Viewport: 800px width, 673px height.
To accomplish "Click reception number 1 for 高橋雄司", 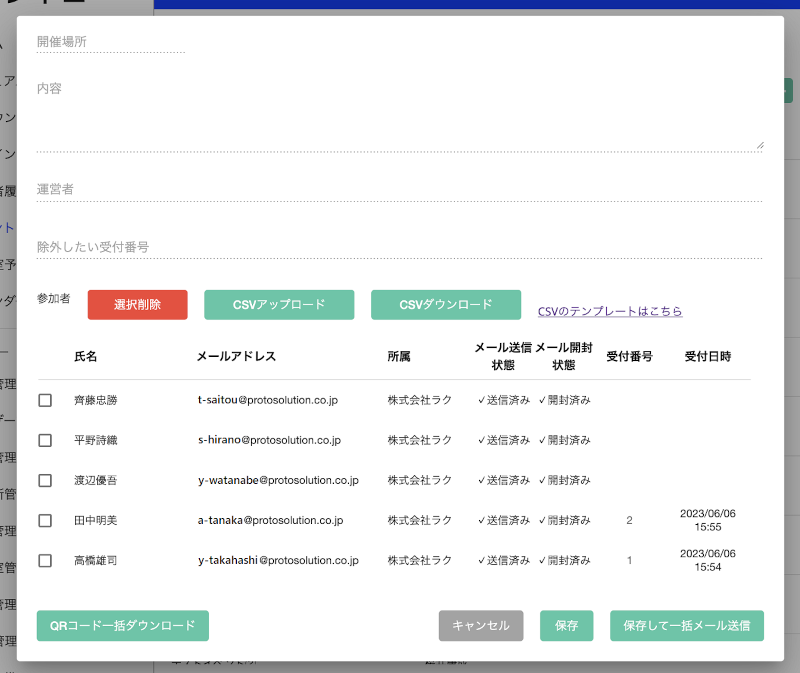I will point(629,561).
